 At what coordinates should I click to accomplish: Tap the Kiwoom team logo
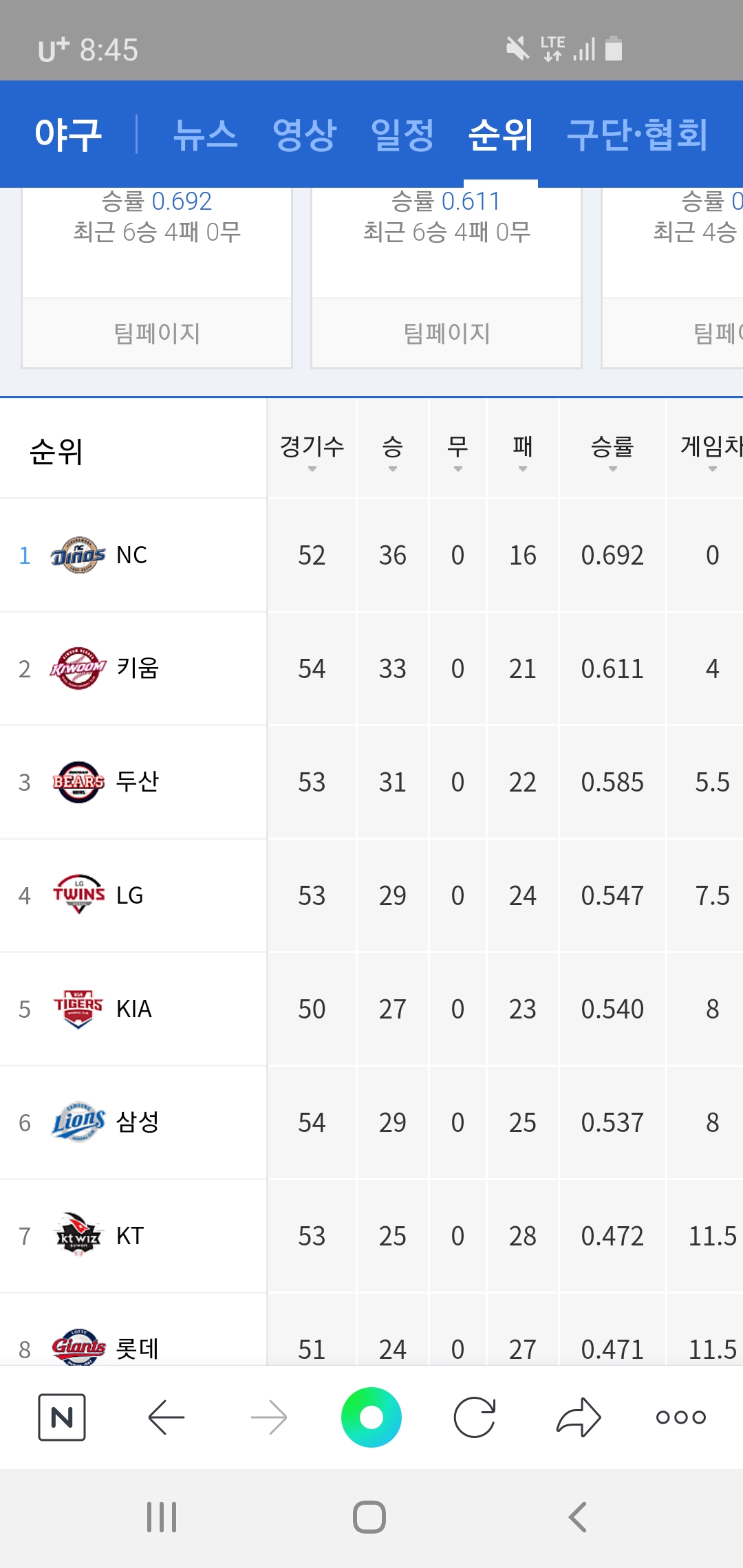point(78,668)
